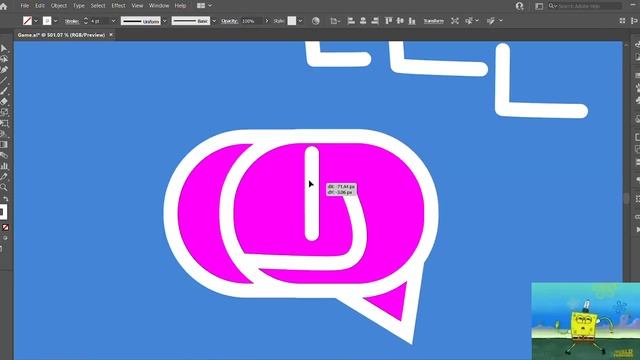Close the Game.ai document tab
640x360 pixels.
click(x=111, y=35)
